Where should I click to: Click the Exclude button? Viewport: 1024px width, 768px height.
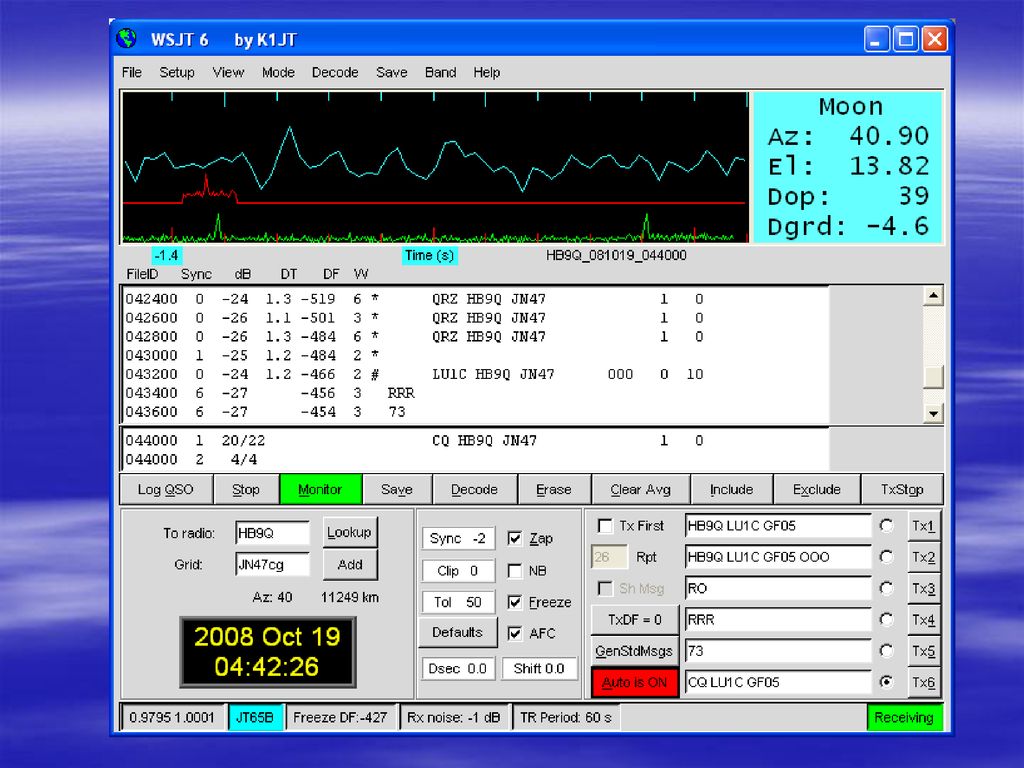point(816,489)
